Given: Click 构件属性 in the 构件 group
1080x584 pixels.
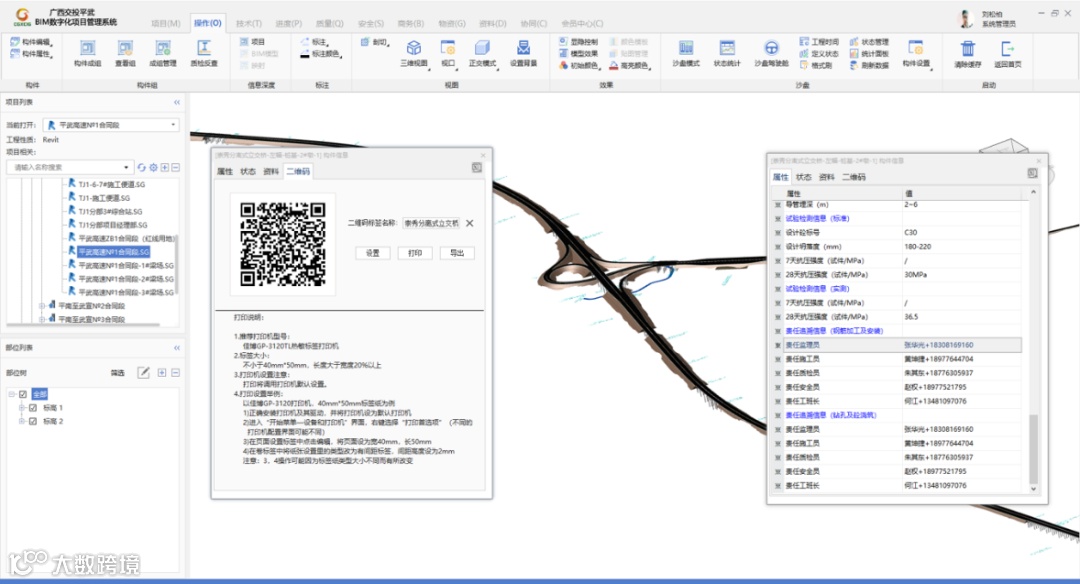Looking at the screenshot, I should click(x=31, y=54).
